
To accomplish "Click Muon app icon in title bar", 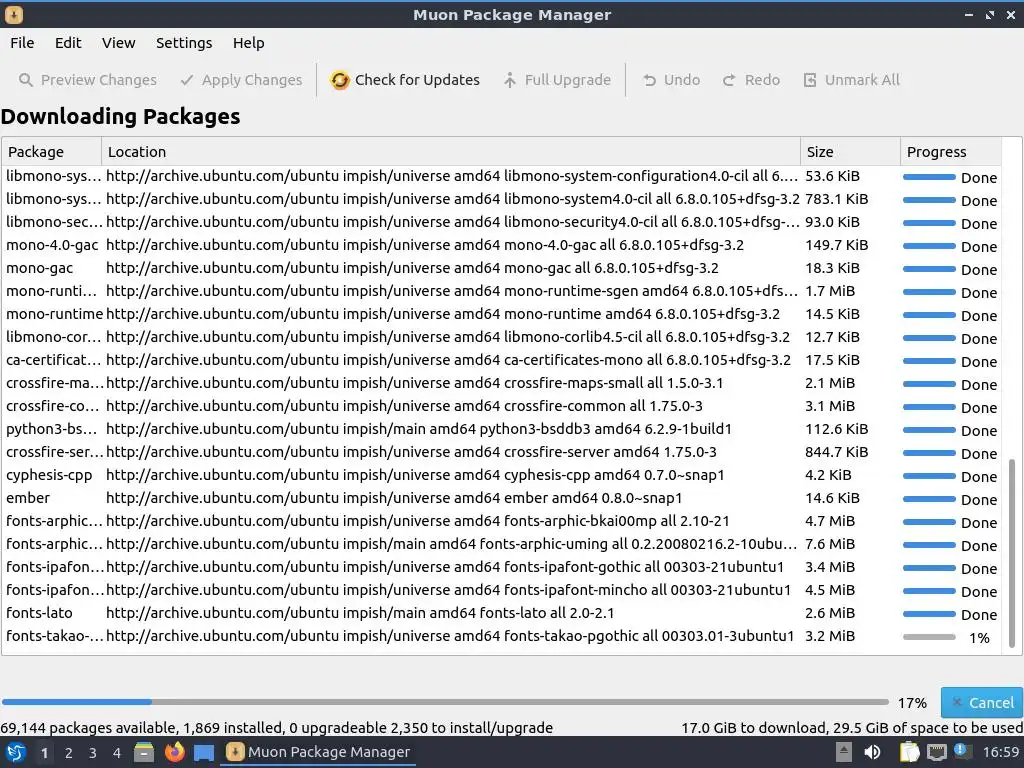I will 14,14.
